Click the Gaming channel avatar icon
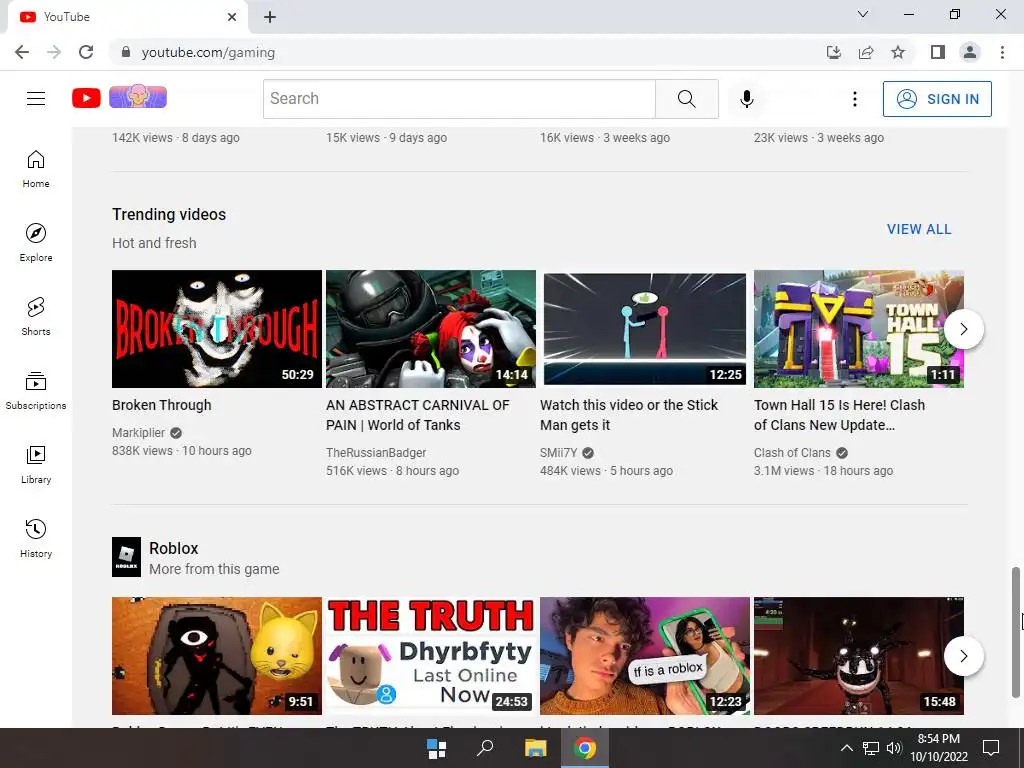This screenshot has height=768, width=1024. (138, 97)
